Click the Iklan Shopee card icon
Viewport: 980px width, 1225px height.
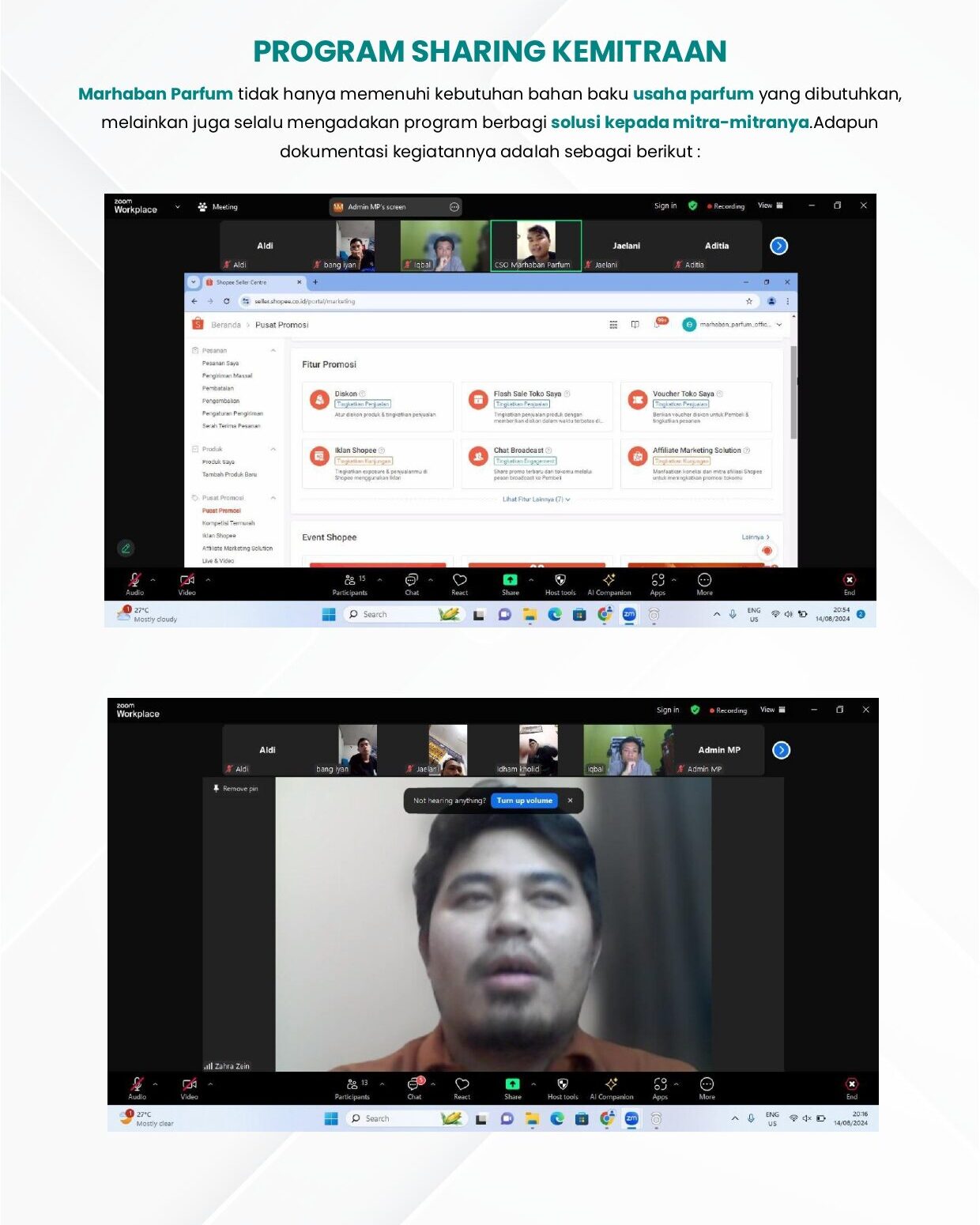coord(319,457)
